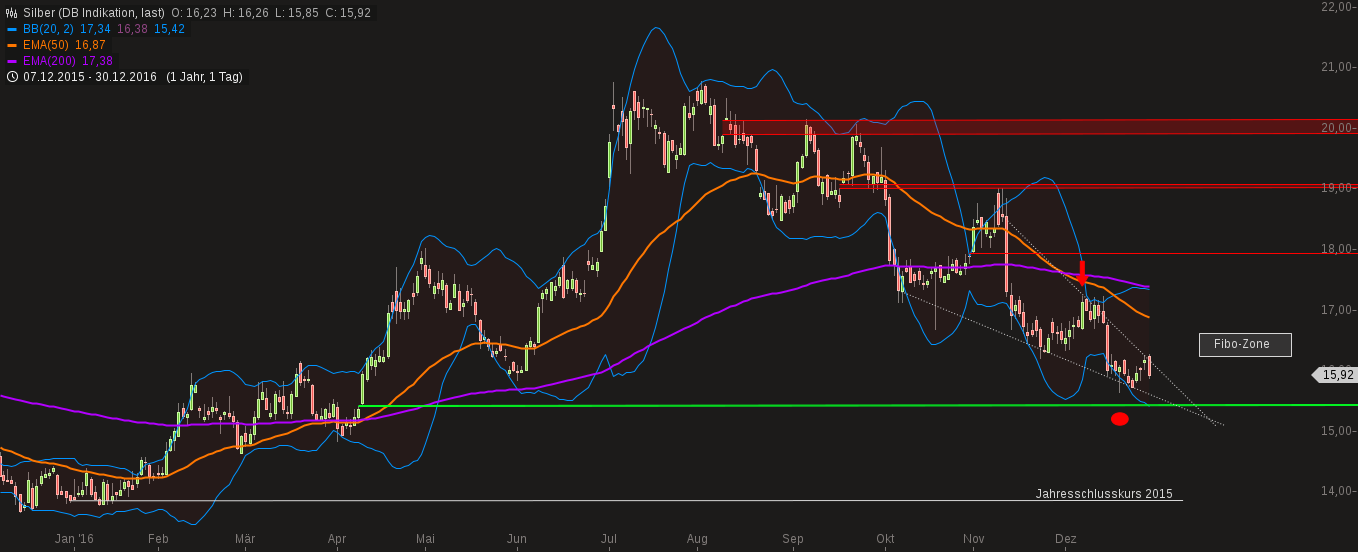Click the Feb time axis label
The height and width of the screenshot is (552, 1358).
[157, 539]
